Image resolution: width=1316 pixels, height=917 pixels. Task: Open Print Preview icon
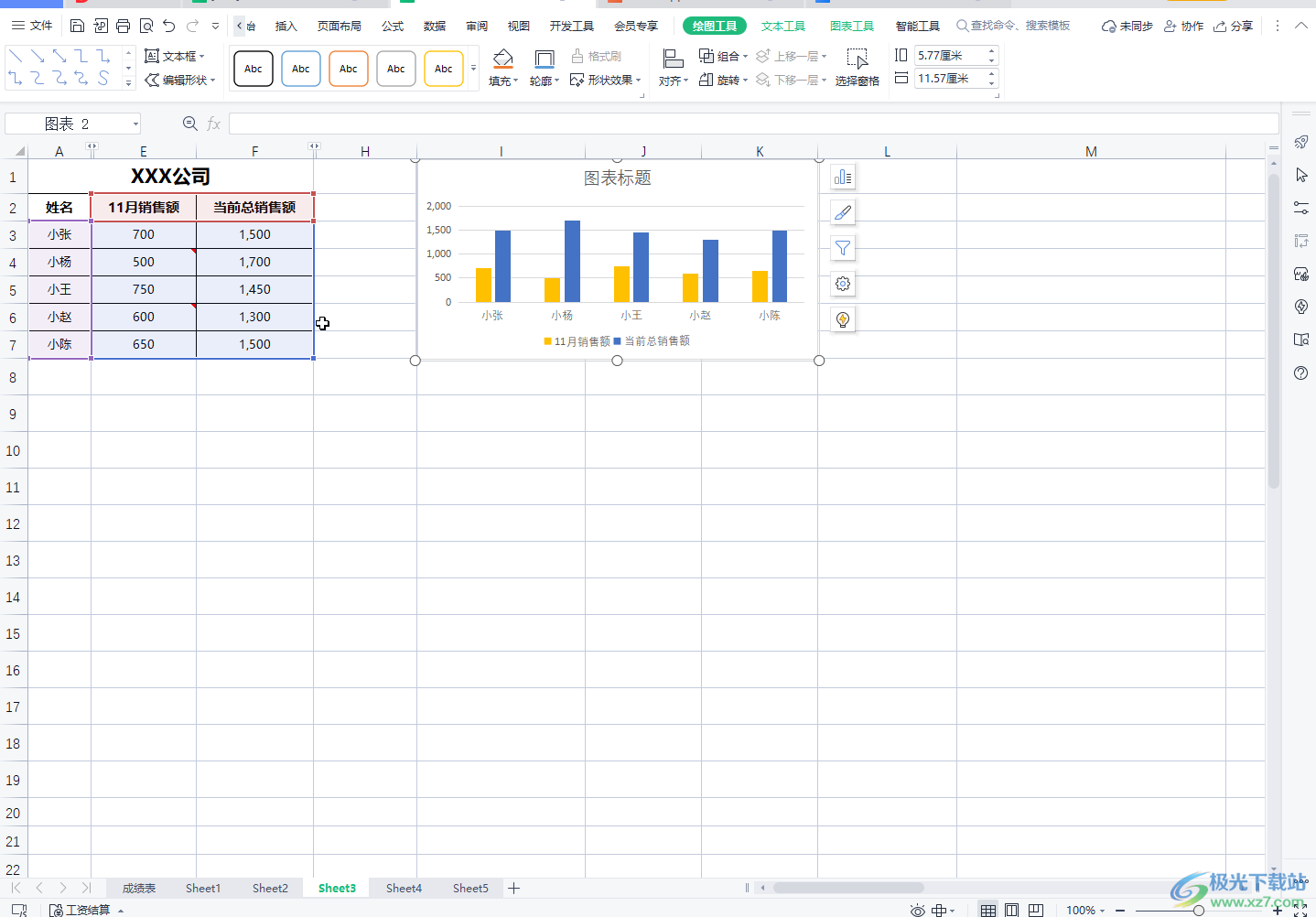(x=146, y=26)
